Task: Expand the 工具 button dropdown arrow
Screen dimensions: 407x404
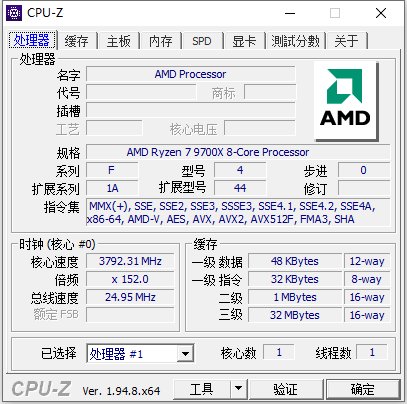Action: (x=238, y=388)
